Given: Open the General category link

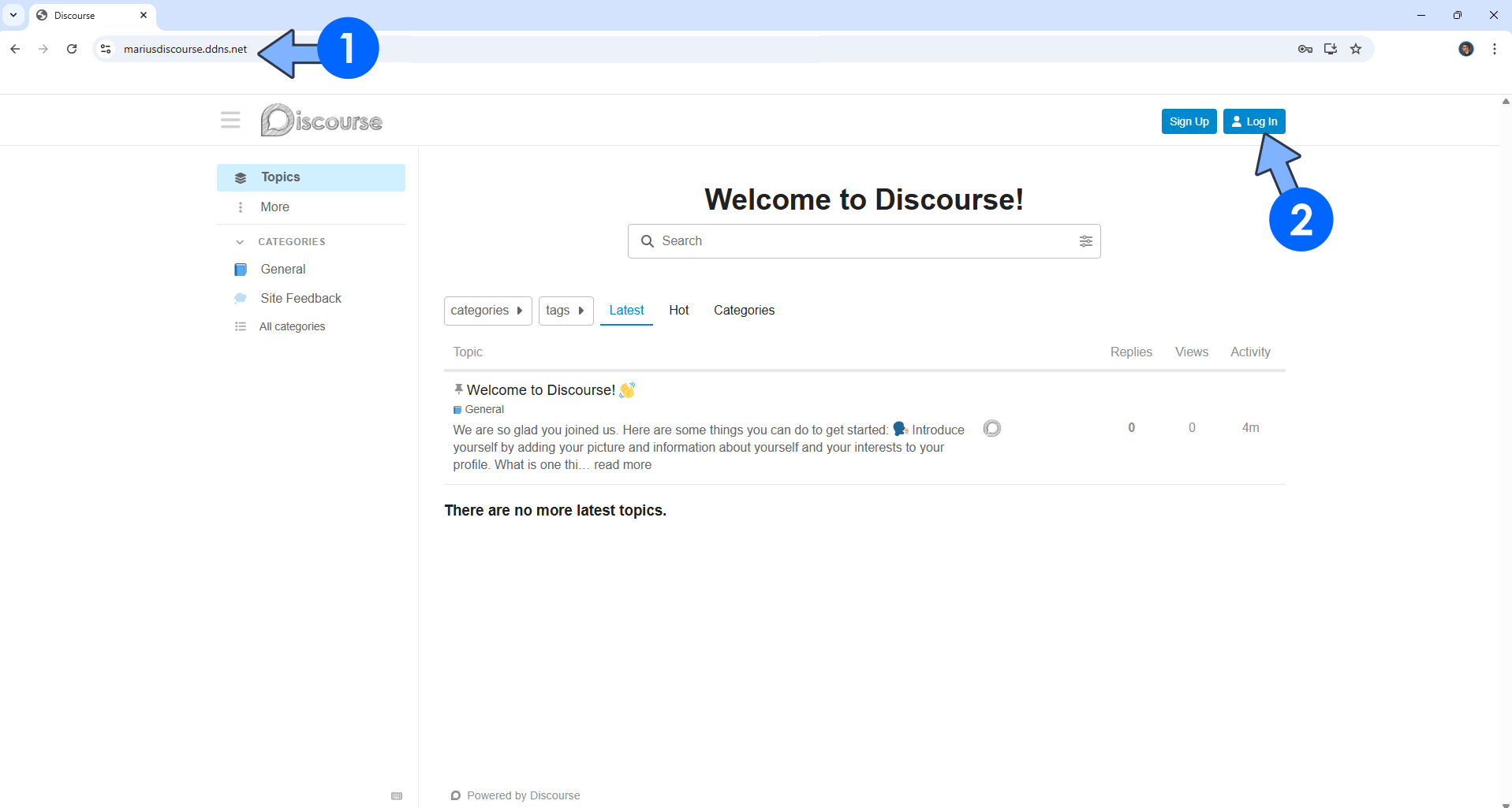Looking at the screenshot, I should 283,270.
